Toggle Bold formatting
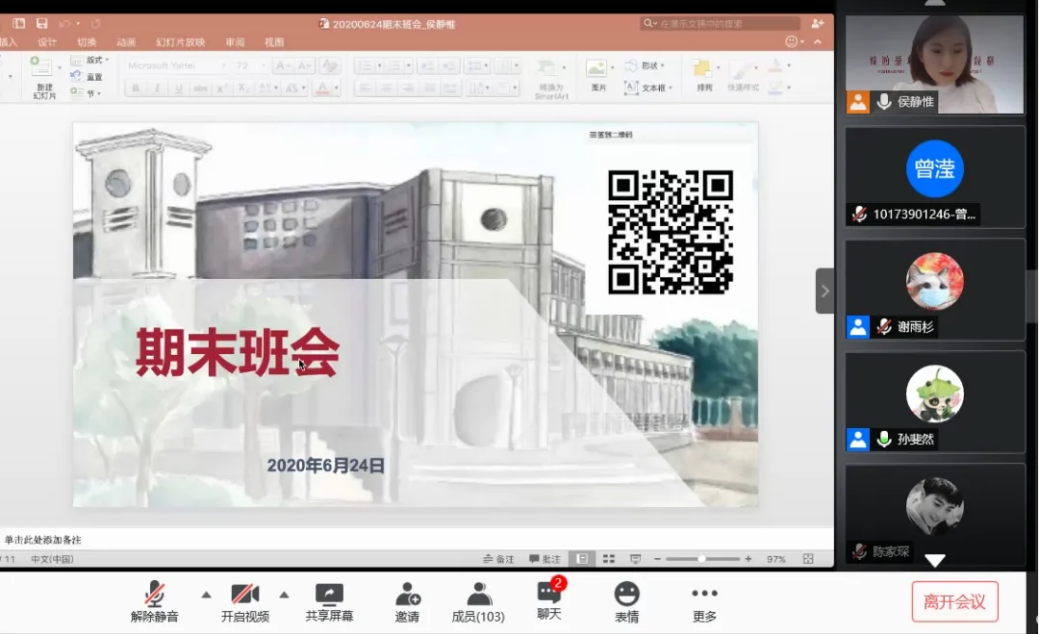The image size is (1039, 634). coord(136,88)
